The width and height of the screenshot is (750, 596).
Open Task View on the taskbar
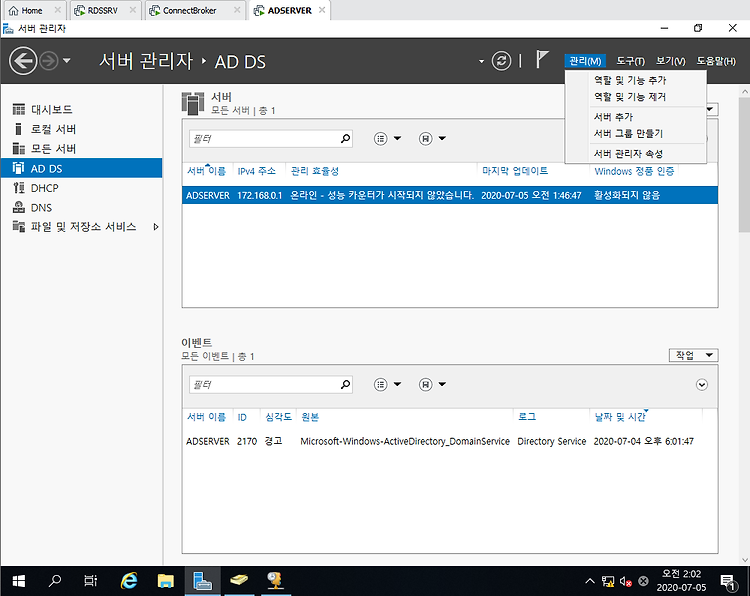click(90, 581)
